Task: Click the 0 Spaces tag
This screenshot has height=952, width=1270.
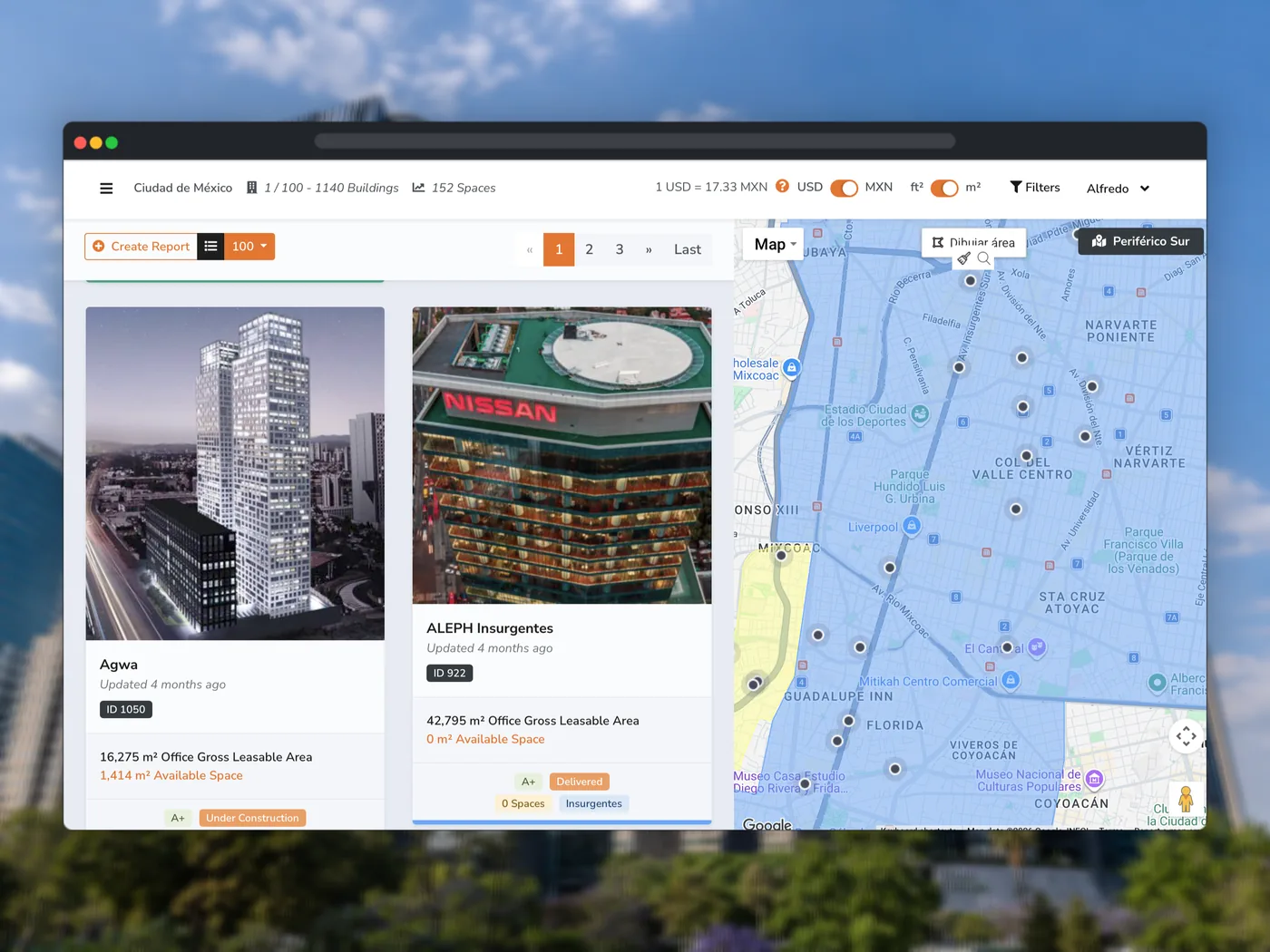Action: pyautogui.click(x=523, y=803)
